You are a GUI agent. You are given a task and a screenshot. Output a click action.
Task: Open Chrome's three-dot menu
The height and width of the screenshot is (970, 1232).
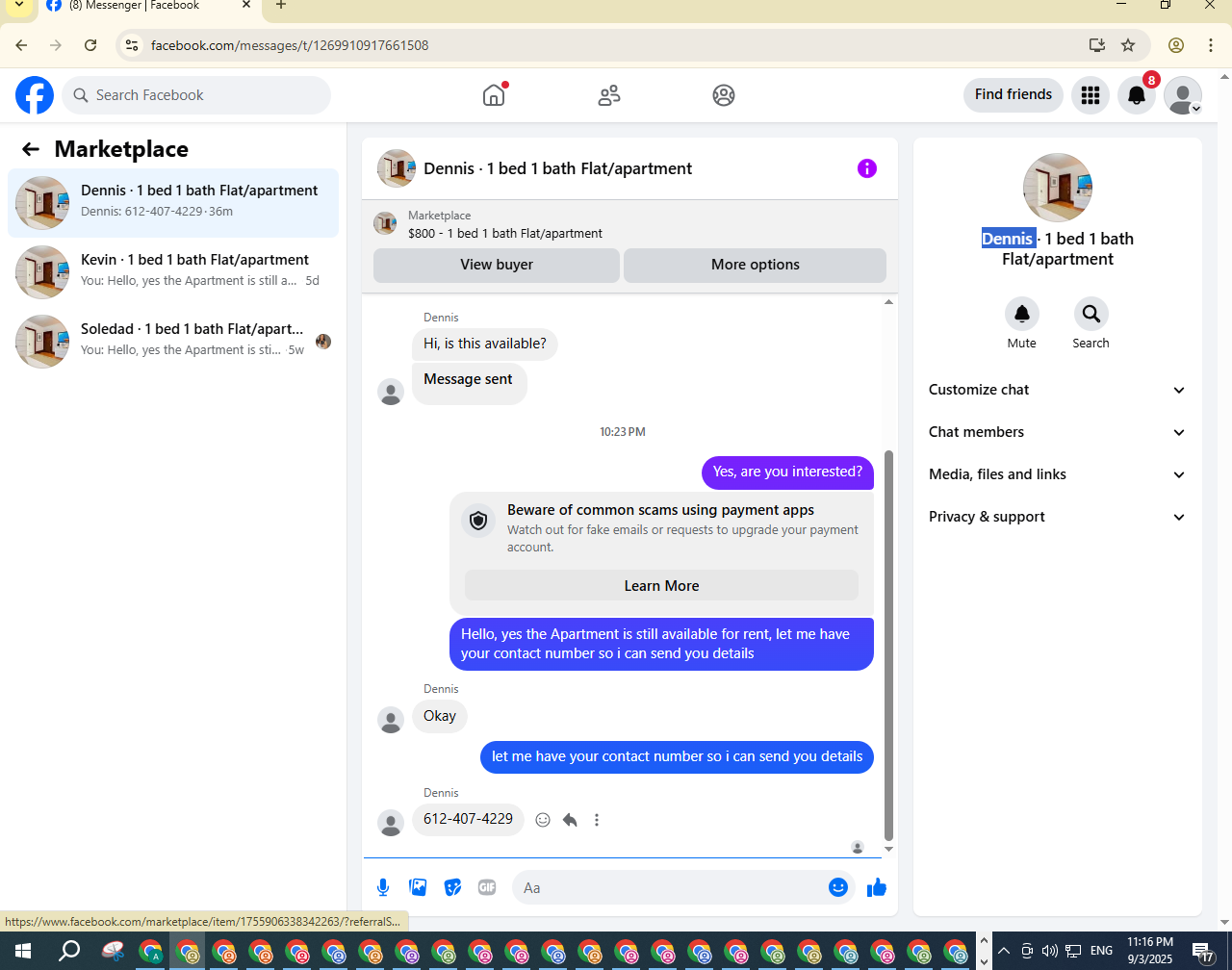(x=1211, y=45)
